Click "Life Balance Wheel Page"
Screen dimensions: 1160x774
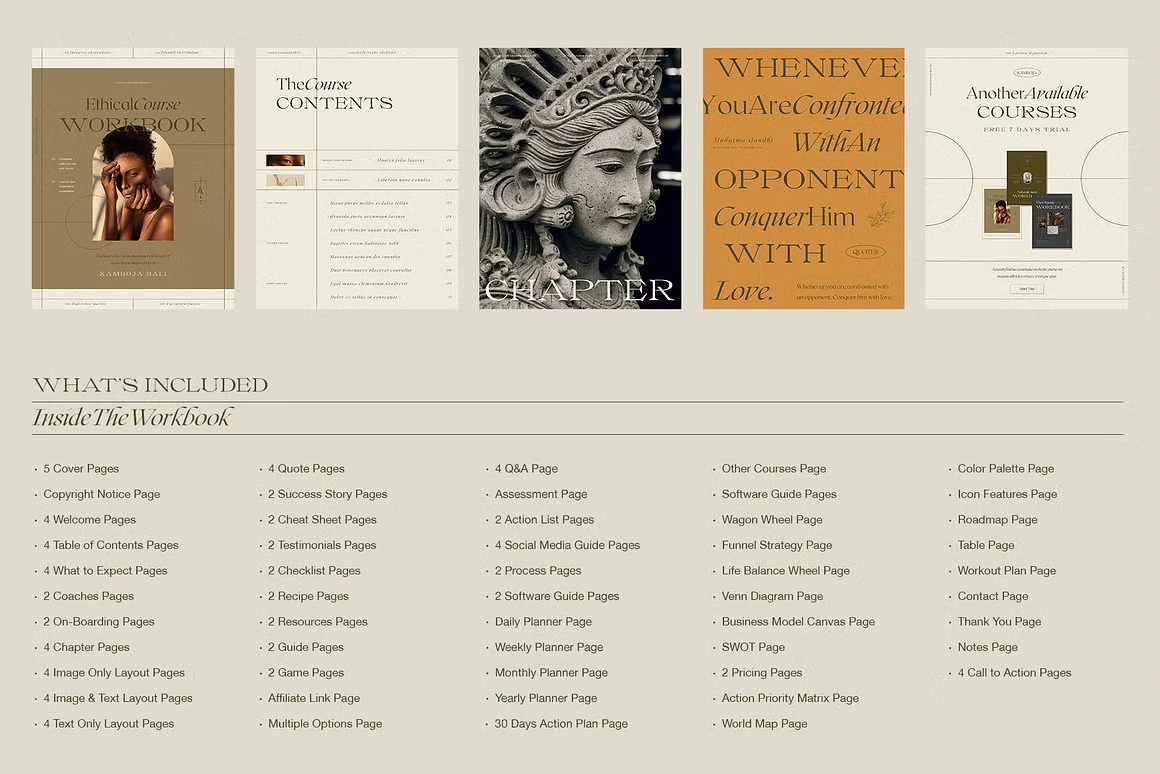click(x=786, y=571)
